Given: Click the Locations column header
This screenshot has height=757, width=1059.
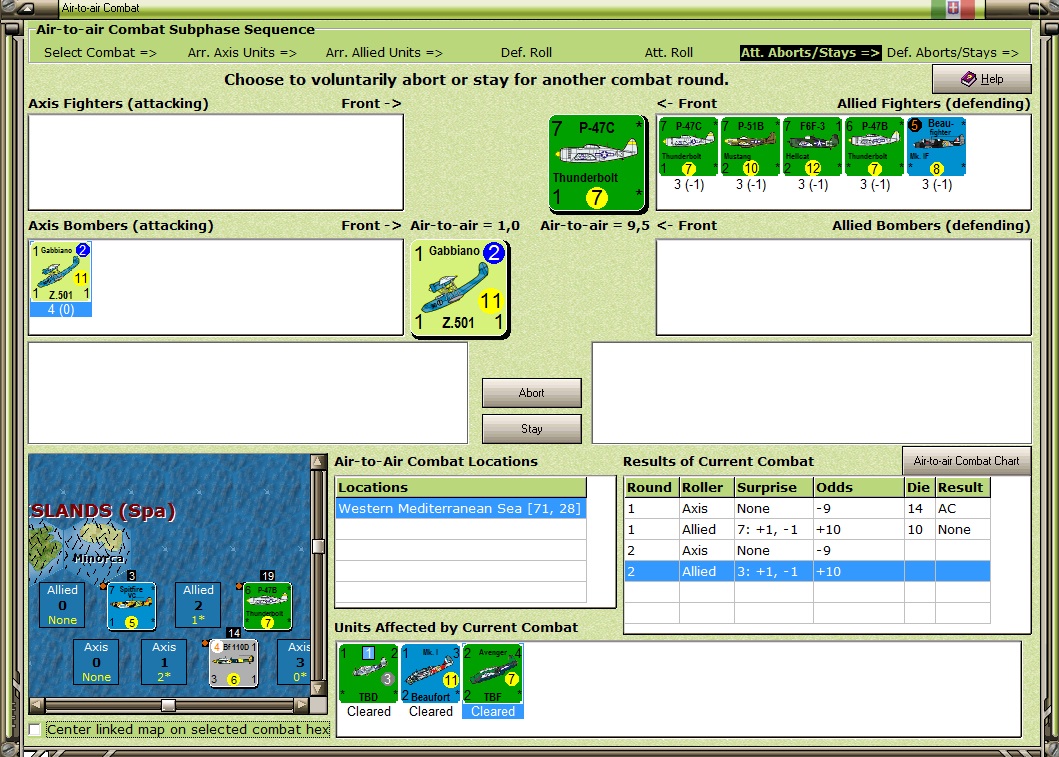Looking at the screenshot, I should click(x=461, y=488).
